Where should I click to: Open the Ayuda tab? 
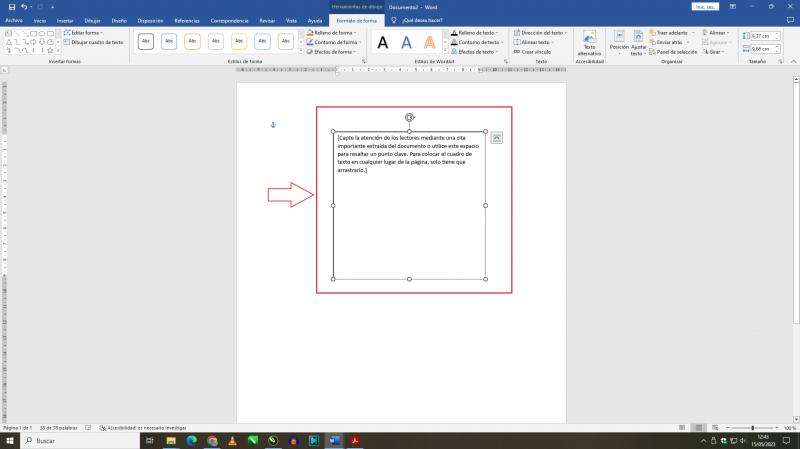coord(315,21)
